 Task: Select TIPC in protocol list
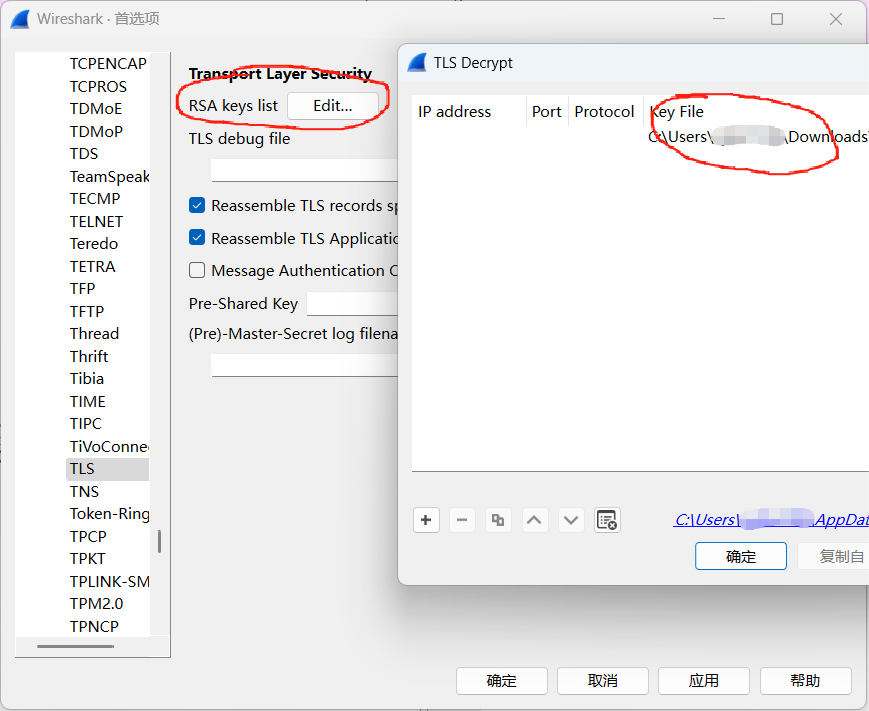85,423
